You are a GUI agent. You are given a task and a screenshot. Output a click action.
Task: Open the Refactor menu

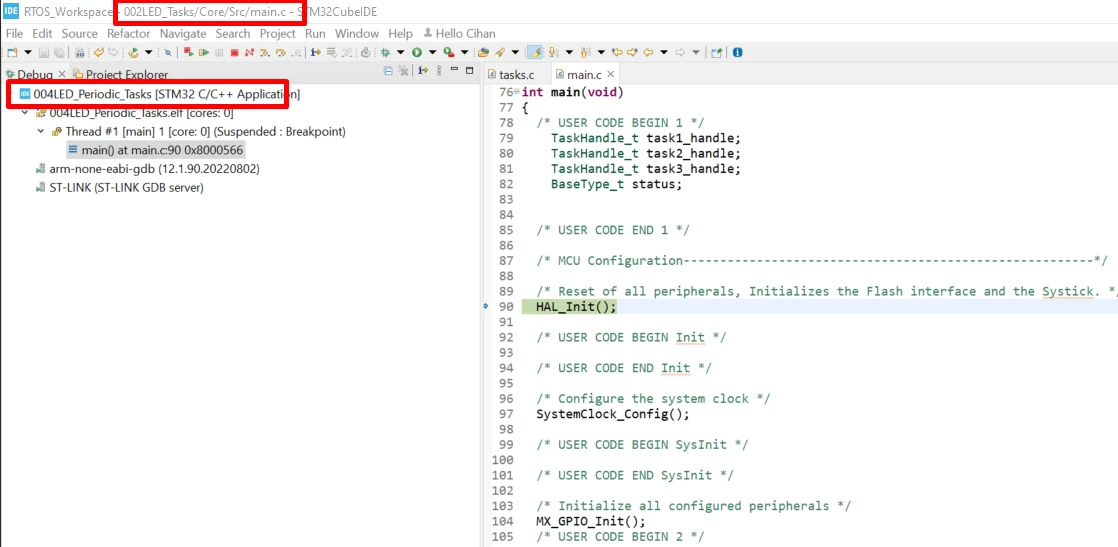[x=128, y=34]
